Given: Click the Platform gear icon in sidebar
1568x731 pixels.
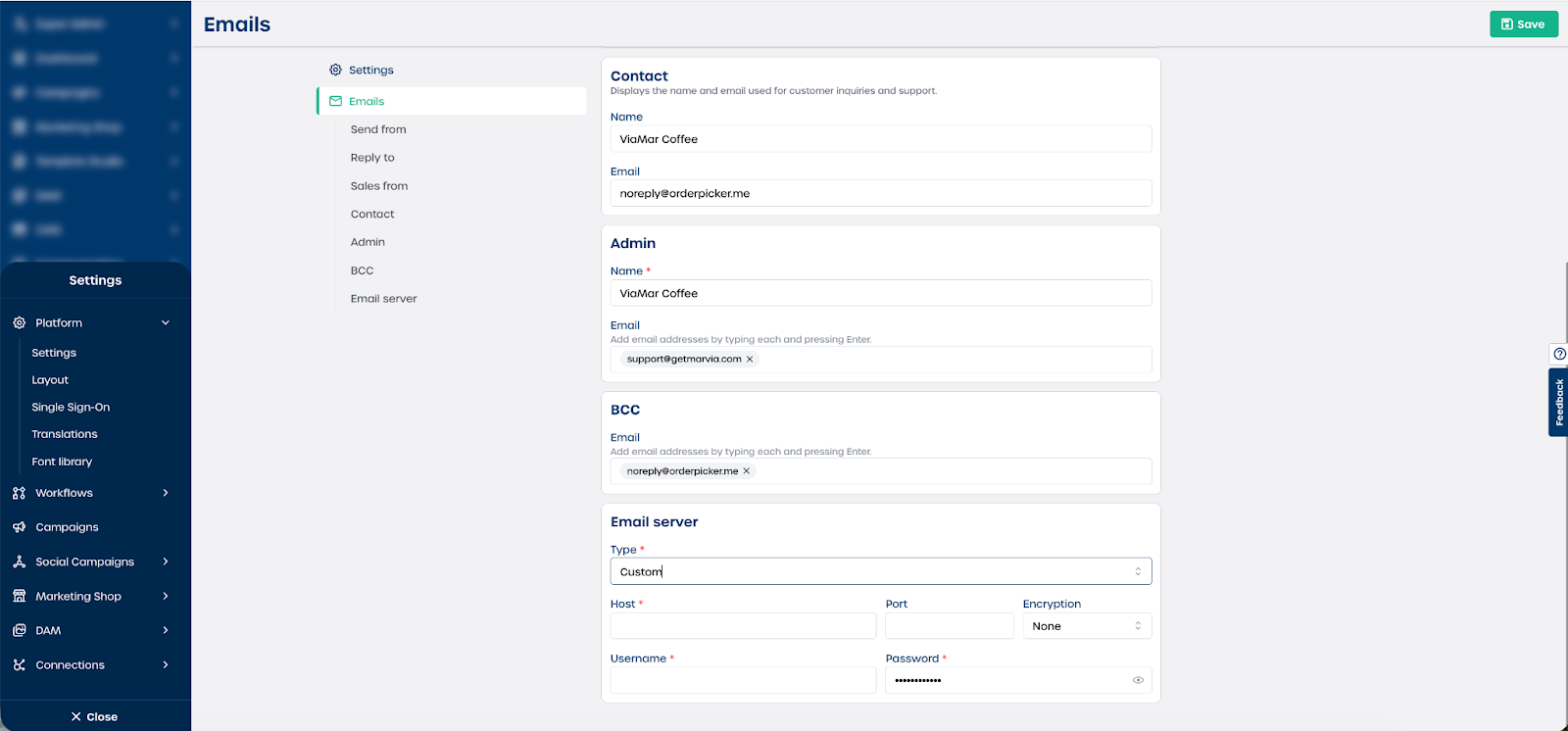Looking at the screenshot, I should [19, 322].
